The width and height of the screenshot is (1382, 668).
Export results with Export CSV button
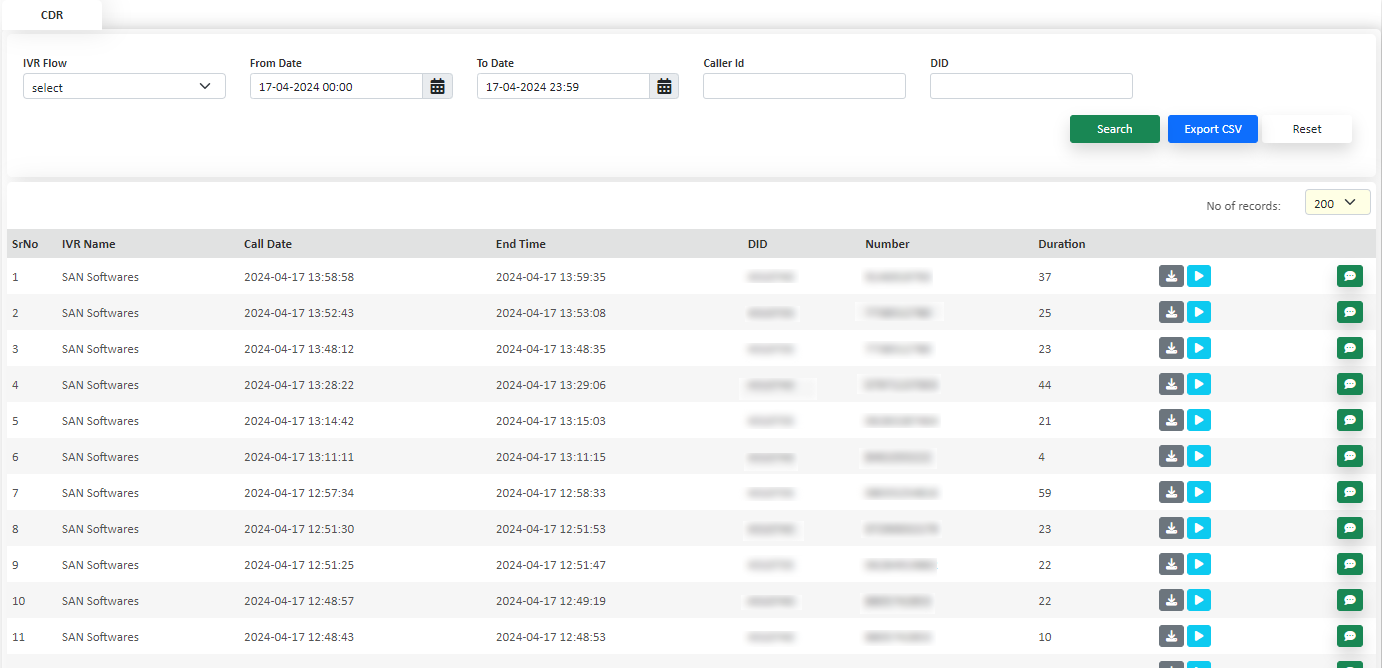(x=1212, y=129)
